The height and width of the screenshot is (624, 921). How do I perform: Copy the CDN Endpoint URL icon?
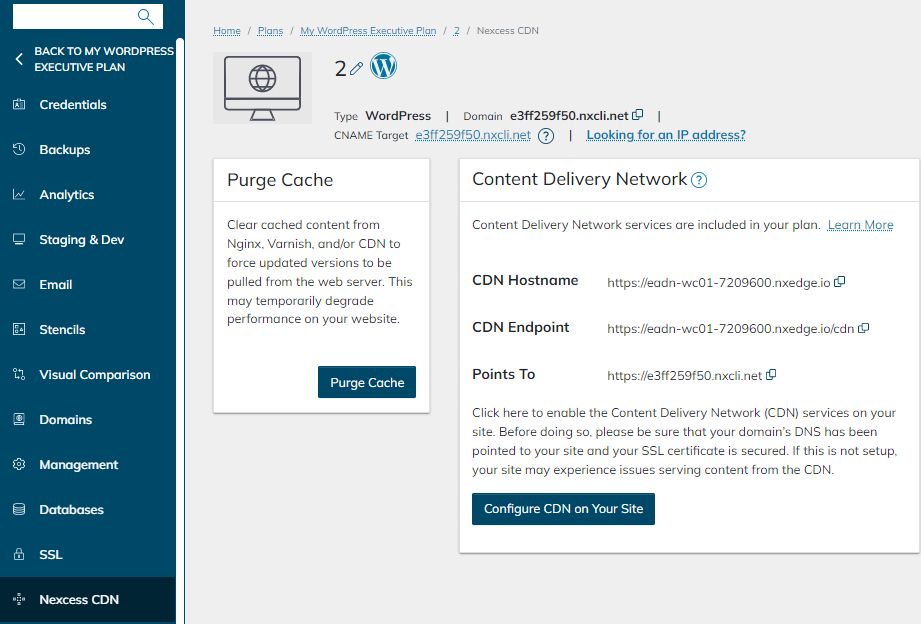click(862, 328)
